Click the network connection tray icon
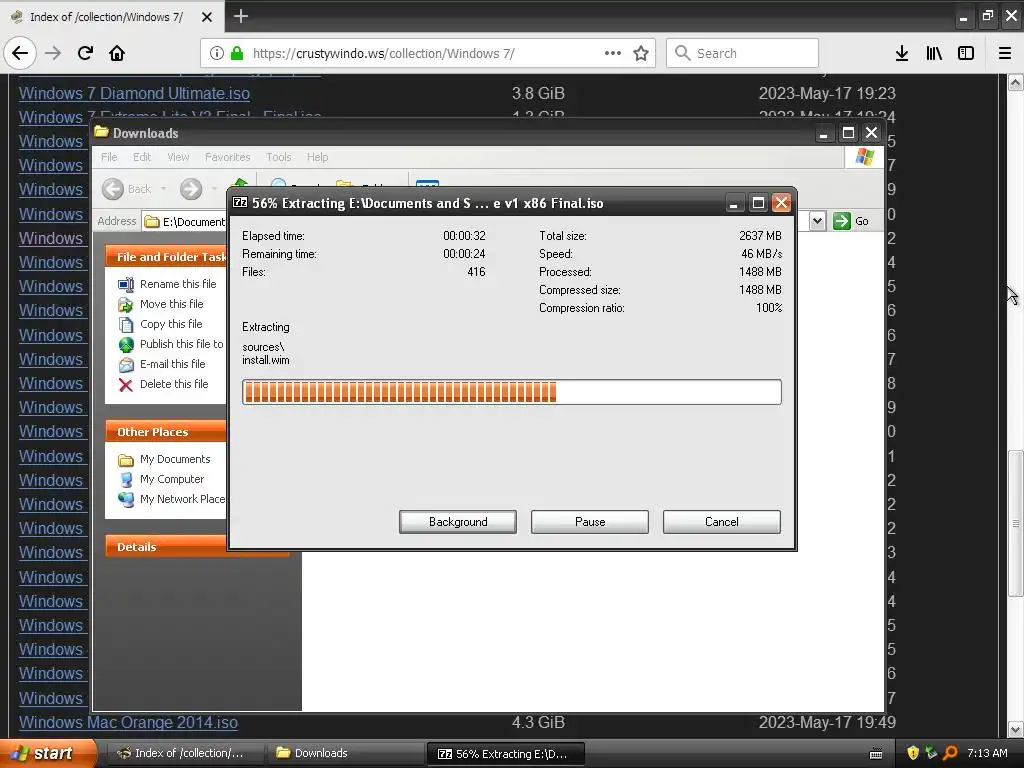Image resolution: width=1024 pixels, height=768 pixels. tap(931, 753)
